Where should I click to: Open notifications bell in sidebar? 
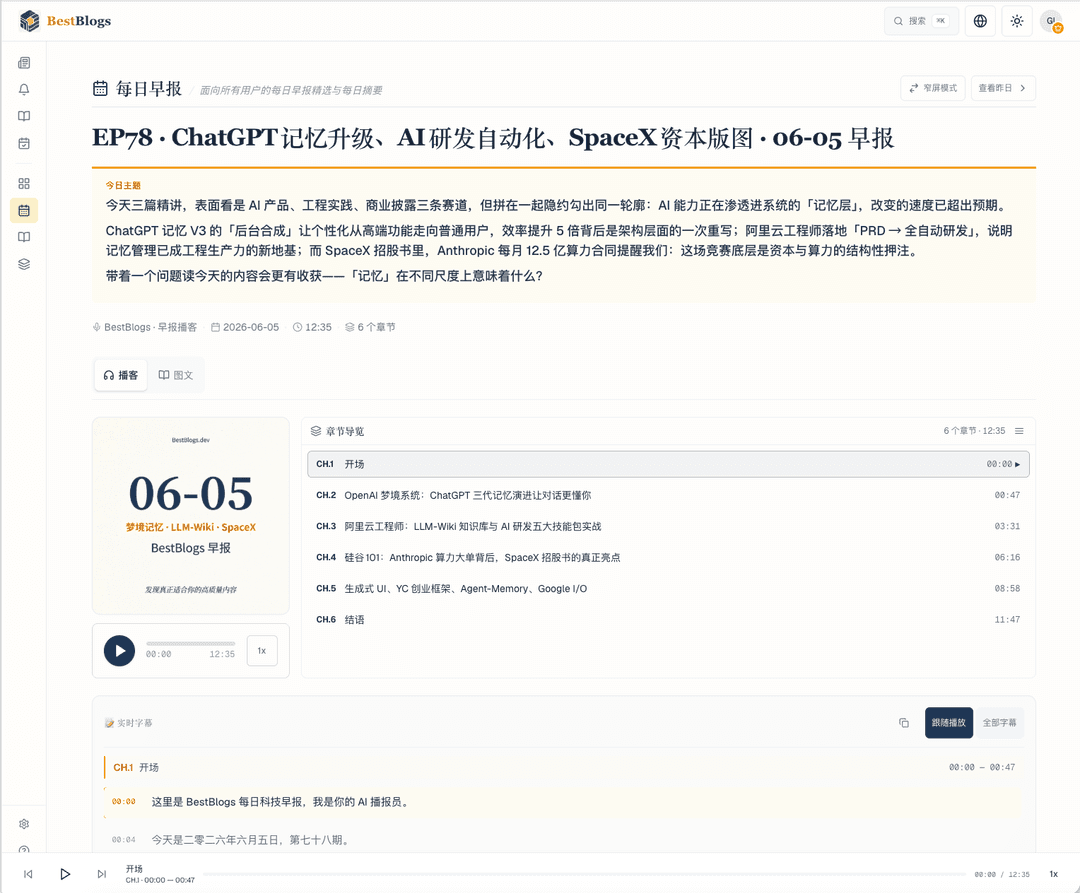tap(24, 90)
